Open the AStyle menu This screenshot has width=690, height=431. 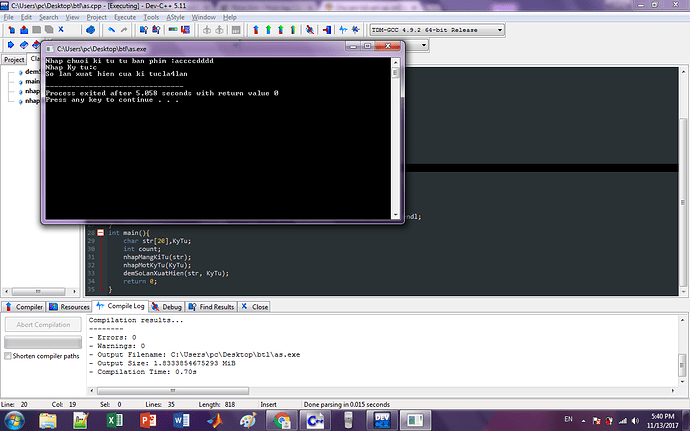(175, 17)
